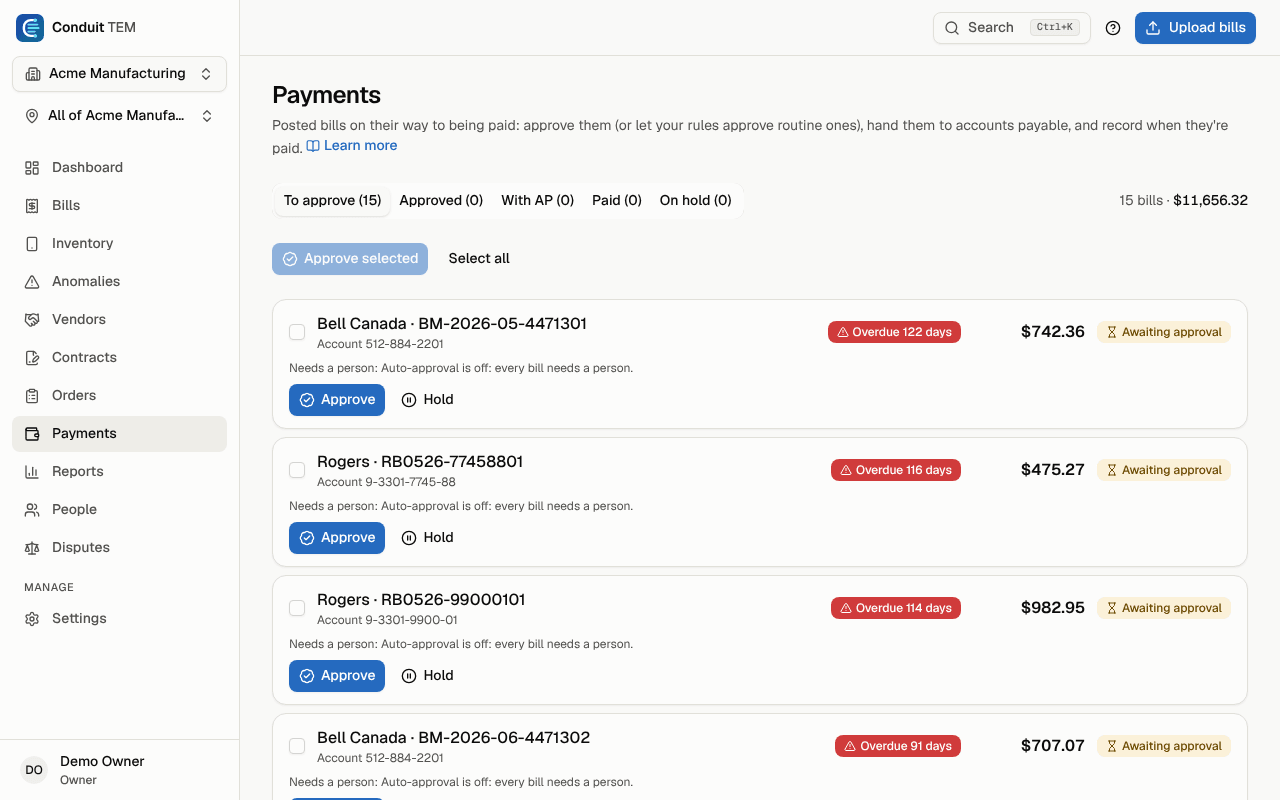Approve the Rogers $982.95 bill
The image size is (1280, 800).
point(337,676)
